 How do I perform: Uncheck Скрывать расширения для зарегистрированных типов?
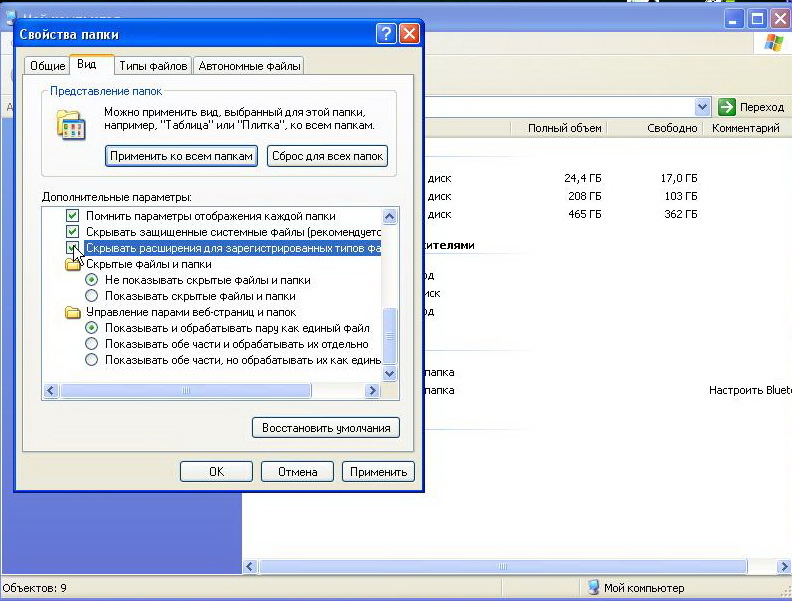tap(73, 248)
